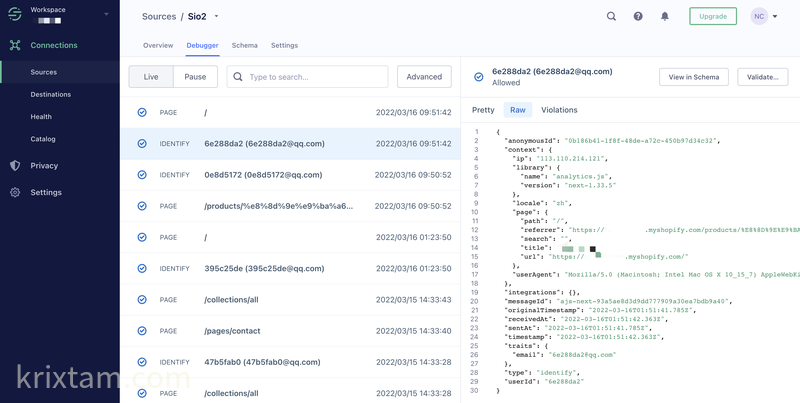Expand the Workspace switcher dropdown

click(x=103, y=13)
